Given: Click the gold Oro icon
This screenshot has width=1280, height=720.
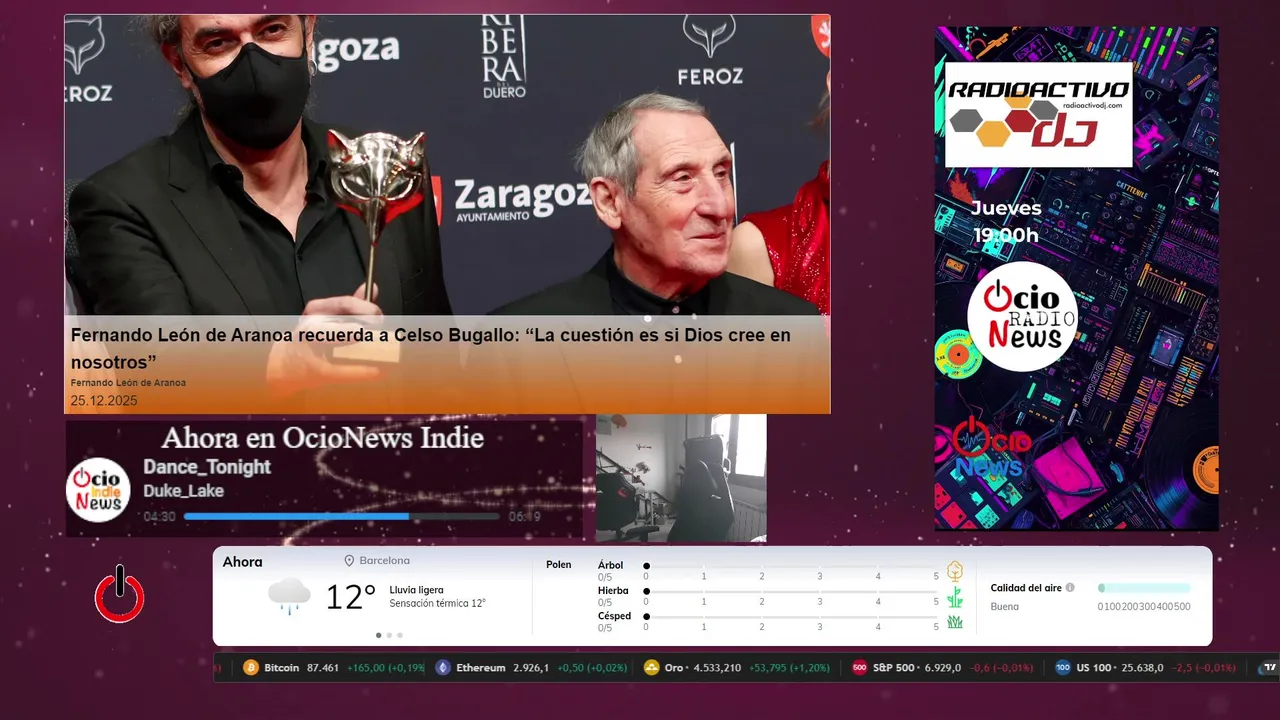Looking at the screenshot, I should [x=652, y=668].
